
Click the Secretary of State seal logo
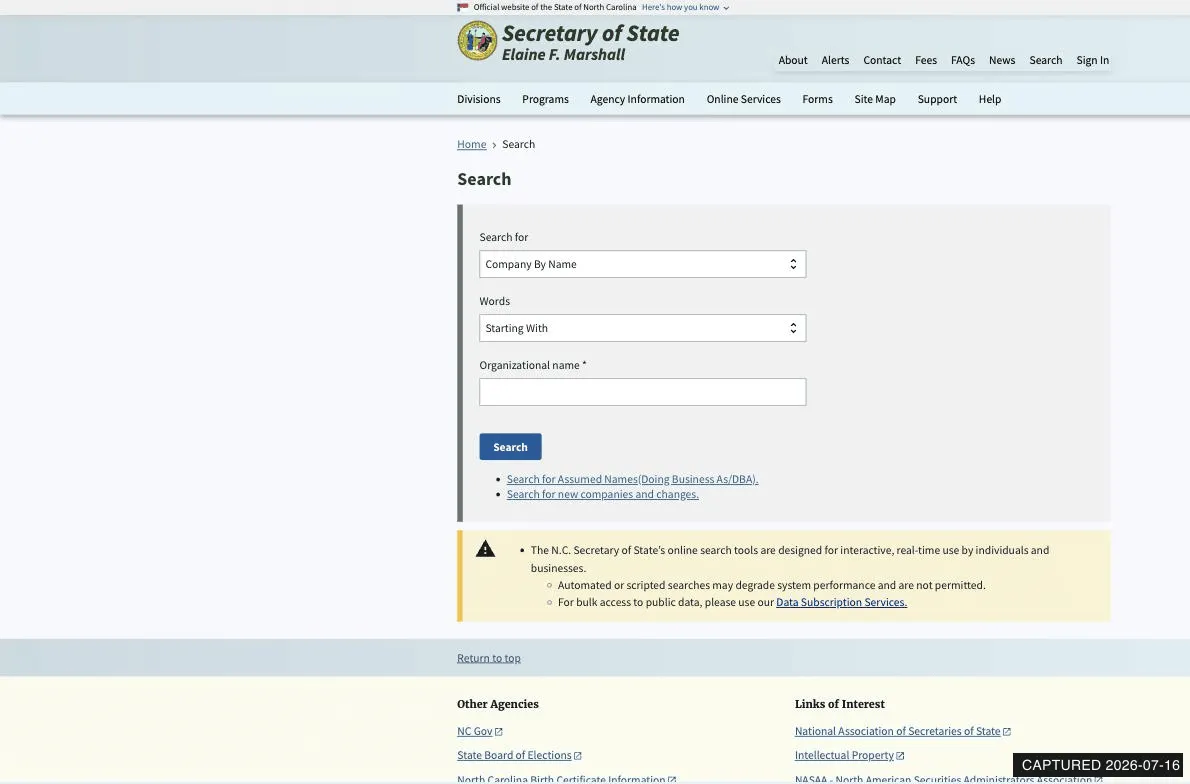[477, 40]
